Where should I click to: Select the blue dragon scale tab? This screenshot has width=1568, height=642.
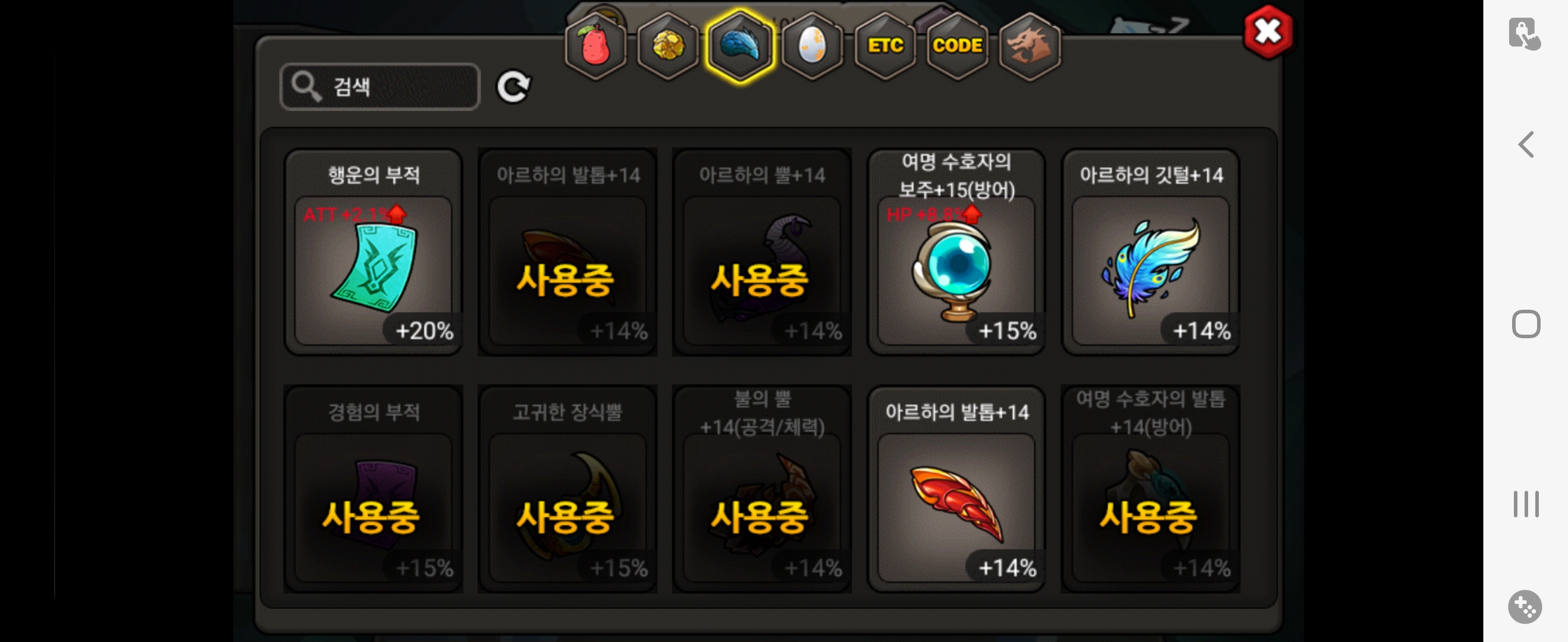740,46
